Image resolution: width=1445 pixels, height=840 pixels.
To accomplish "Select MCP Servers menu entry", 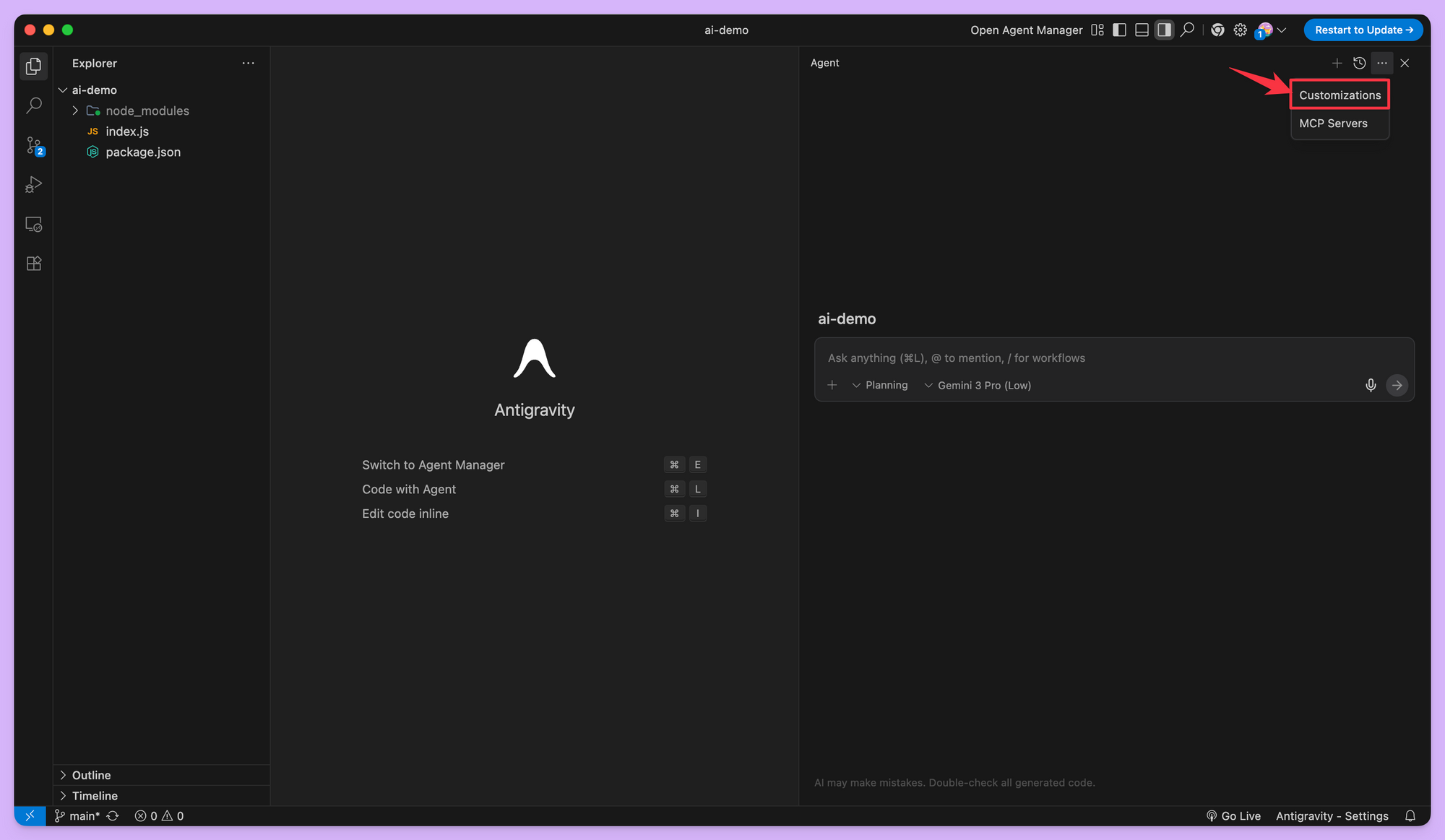I will pyautogui.click(x=1333, y=124).
